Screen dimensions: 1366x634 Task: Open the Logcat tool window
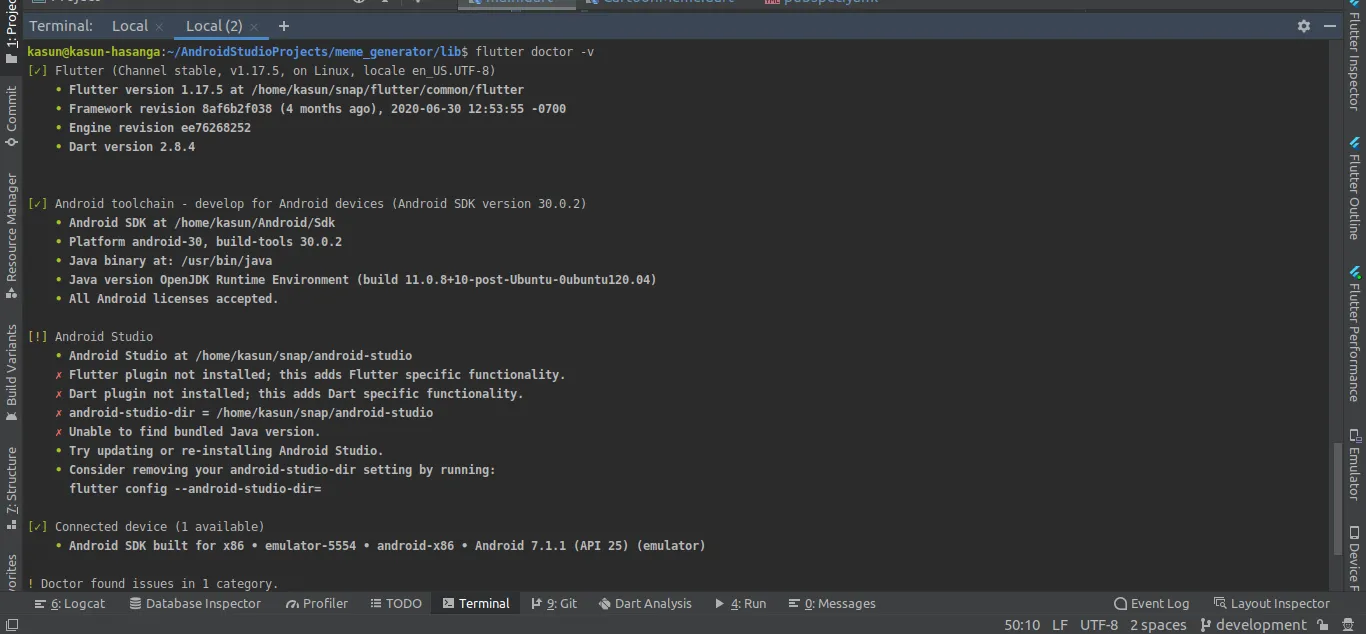[69, 603]
